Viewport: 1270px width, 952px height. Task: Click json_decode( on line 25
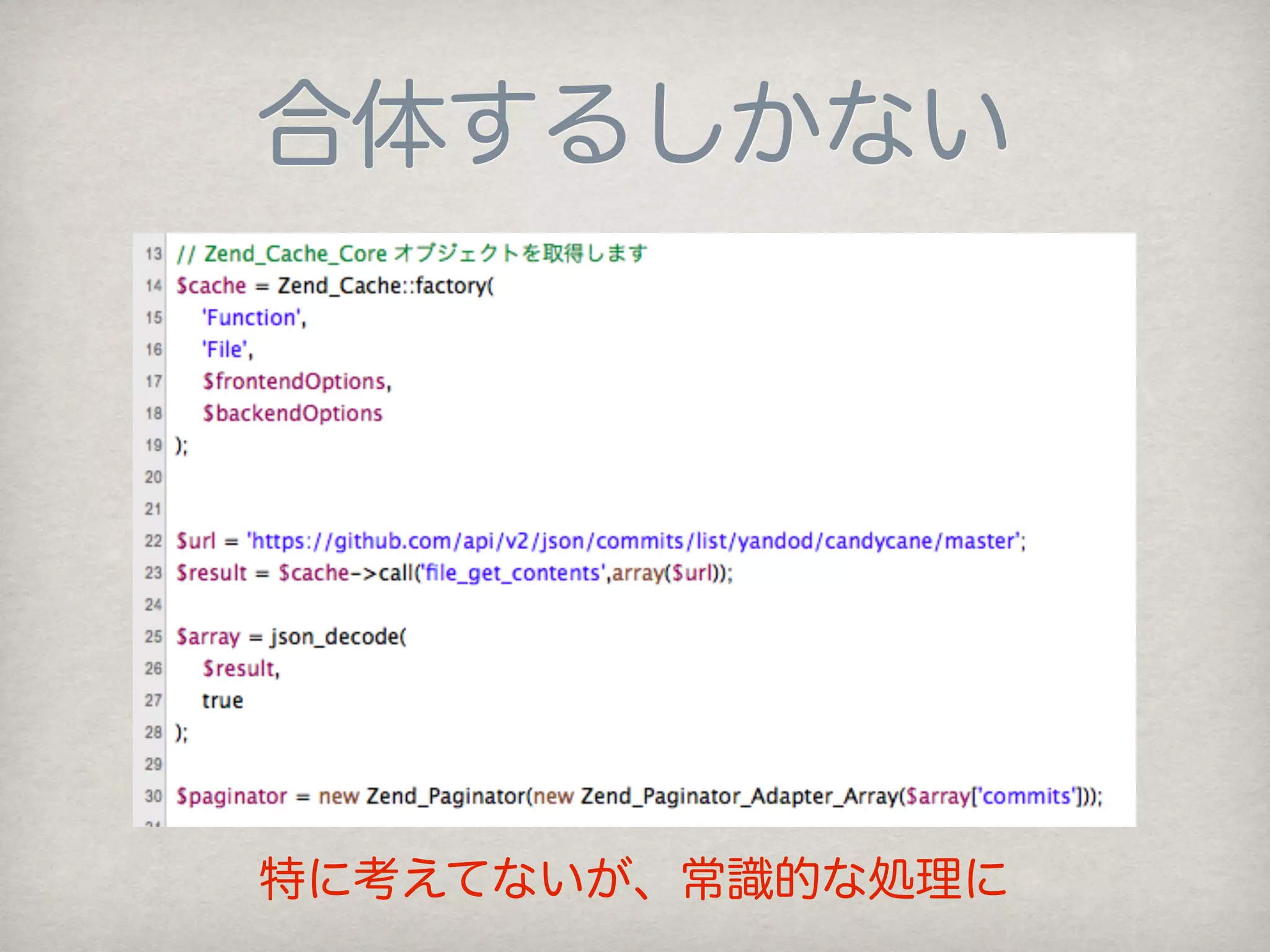click(x=338, y=637)
